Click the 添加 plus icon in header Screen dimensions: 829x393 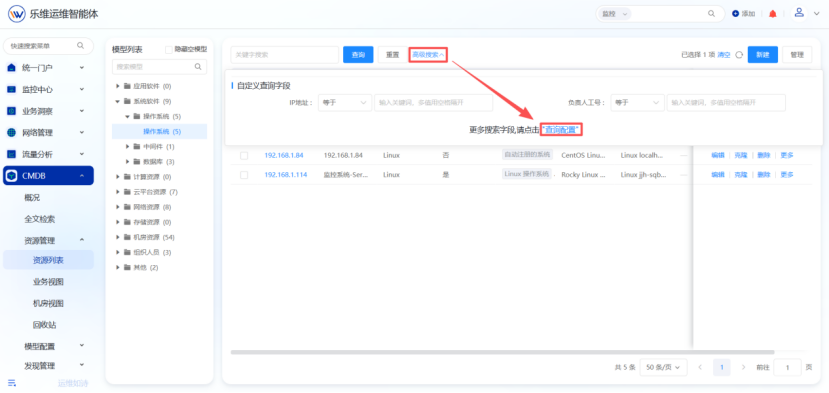(735, 14)
